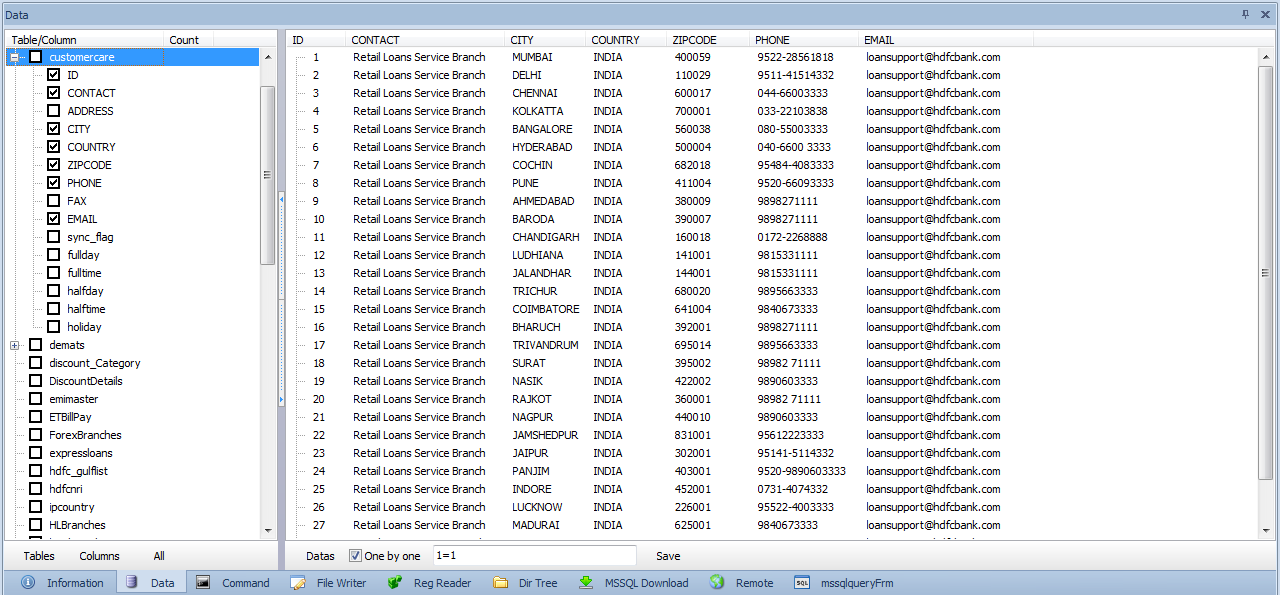Viewport: 1280px width, 595px height.
Task: Click data grid scrollbar up arrow
Action: (1267, 57)
